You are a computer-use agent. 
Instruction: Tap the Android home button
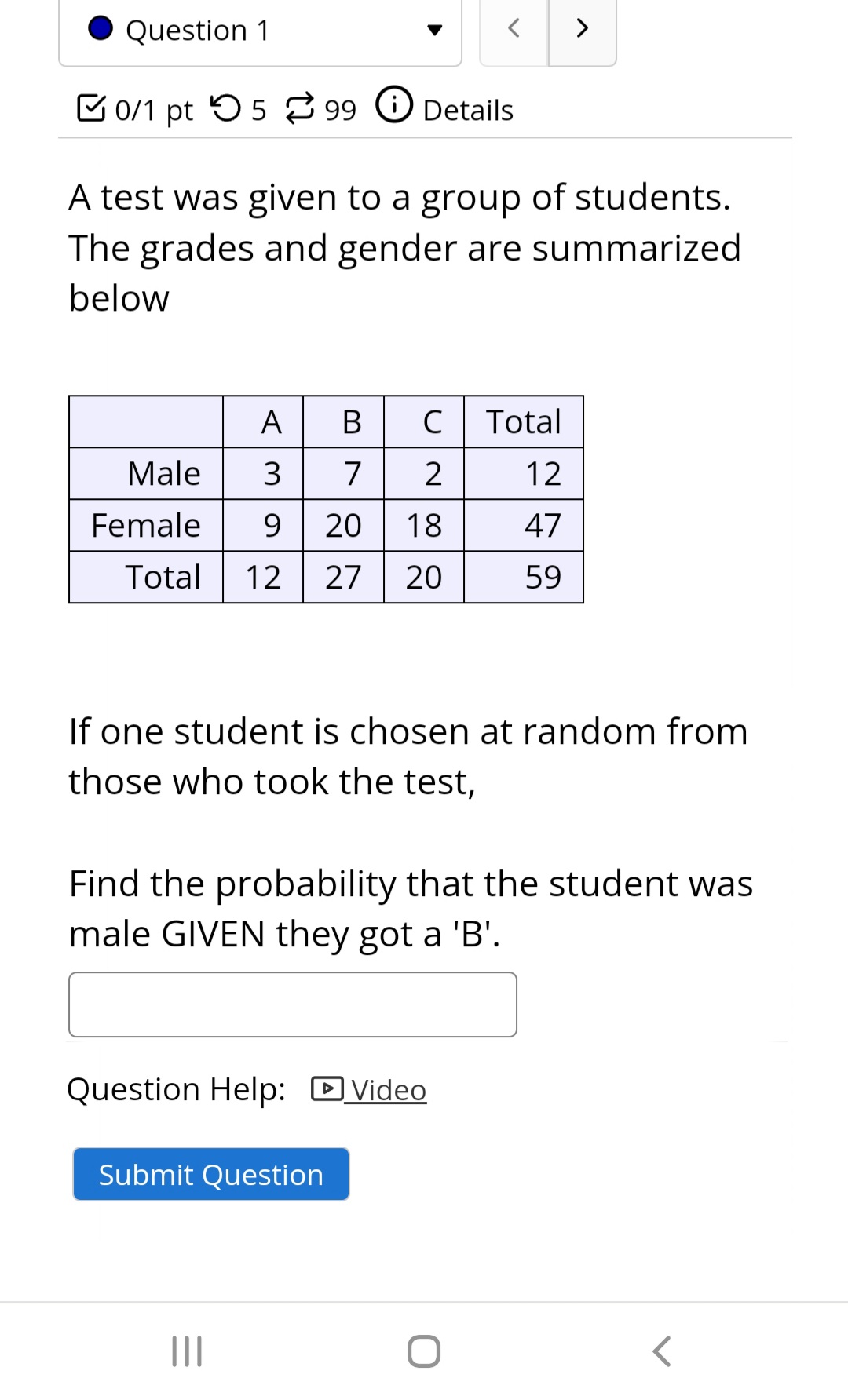[422, 1350]
